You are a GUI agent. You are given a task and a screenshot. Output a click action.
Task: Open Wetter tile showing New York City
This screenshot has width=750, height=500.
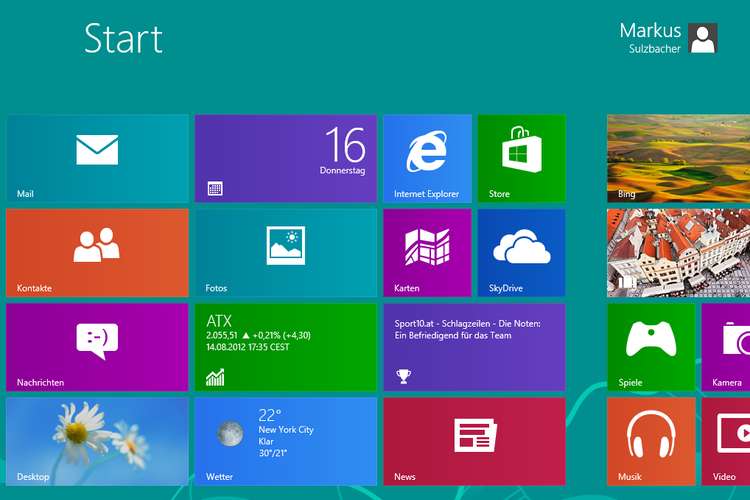tap(285, 441)
